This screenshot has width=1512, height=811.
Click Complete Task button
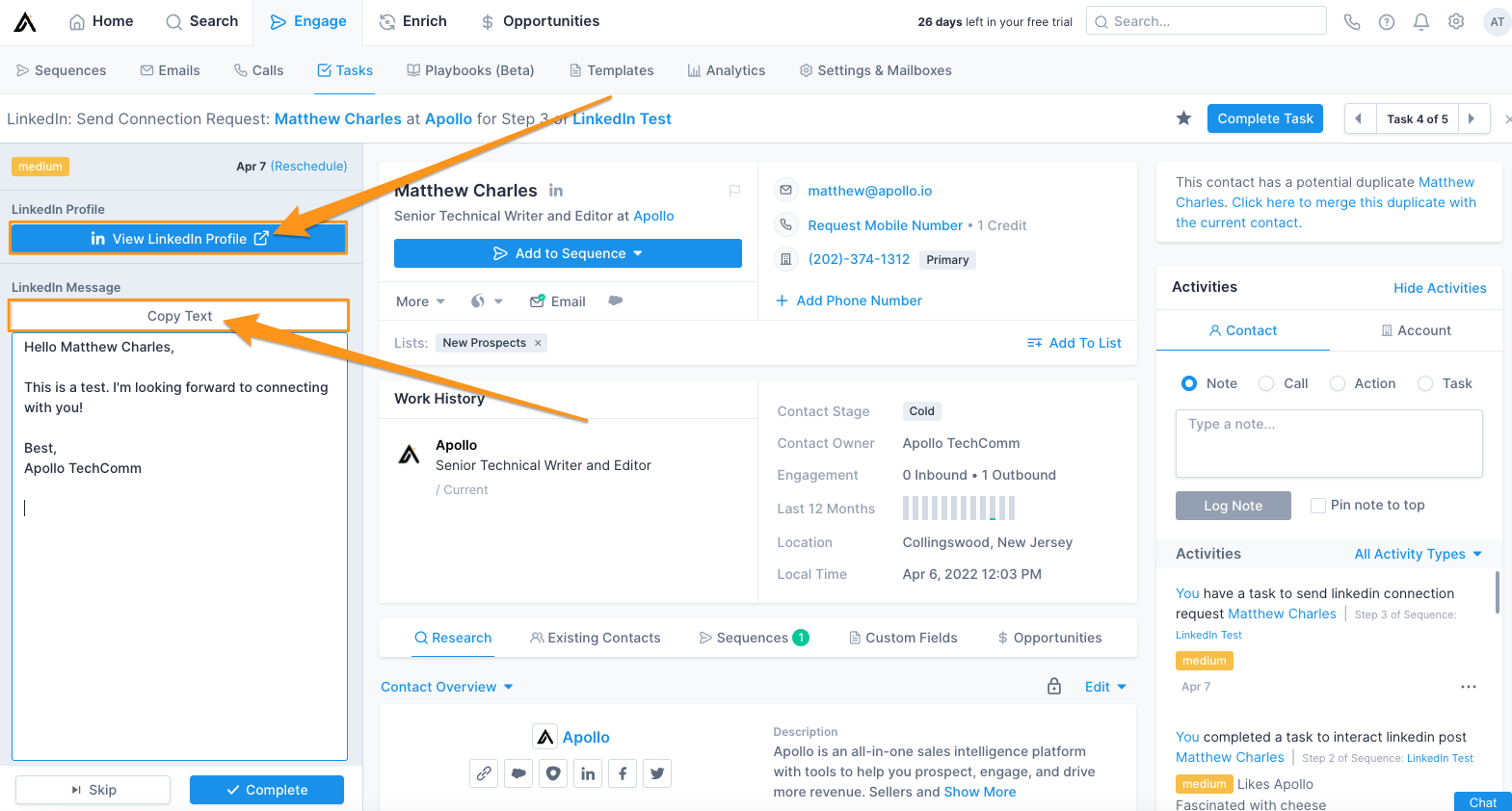pos(1264,118)
